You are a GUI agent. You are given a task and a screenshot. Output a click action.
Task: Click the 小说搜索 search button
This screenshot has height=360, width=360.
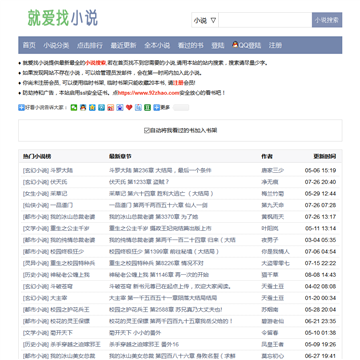coord(327,20)
